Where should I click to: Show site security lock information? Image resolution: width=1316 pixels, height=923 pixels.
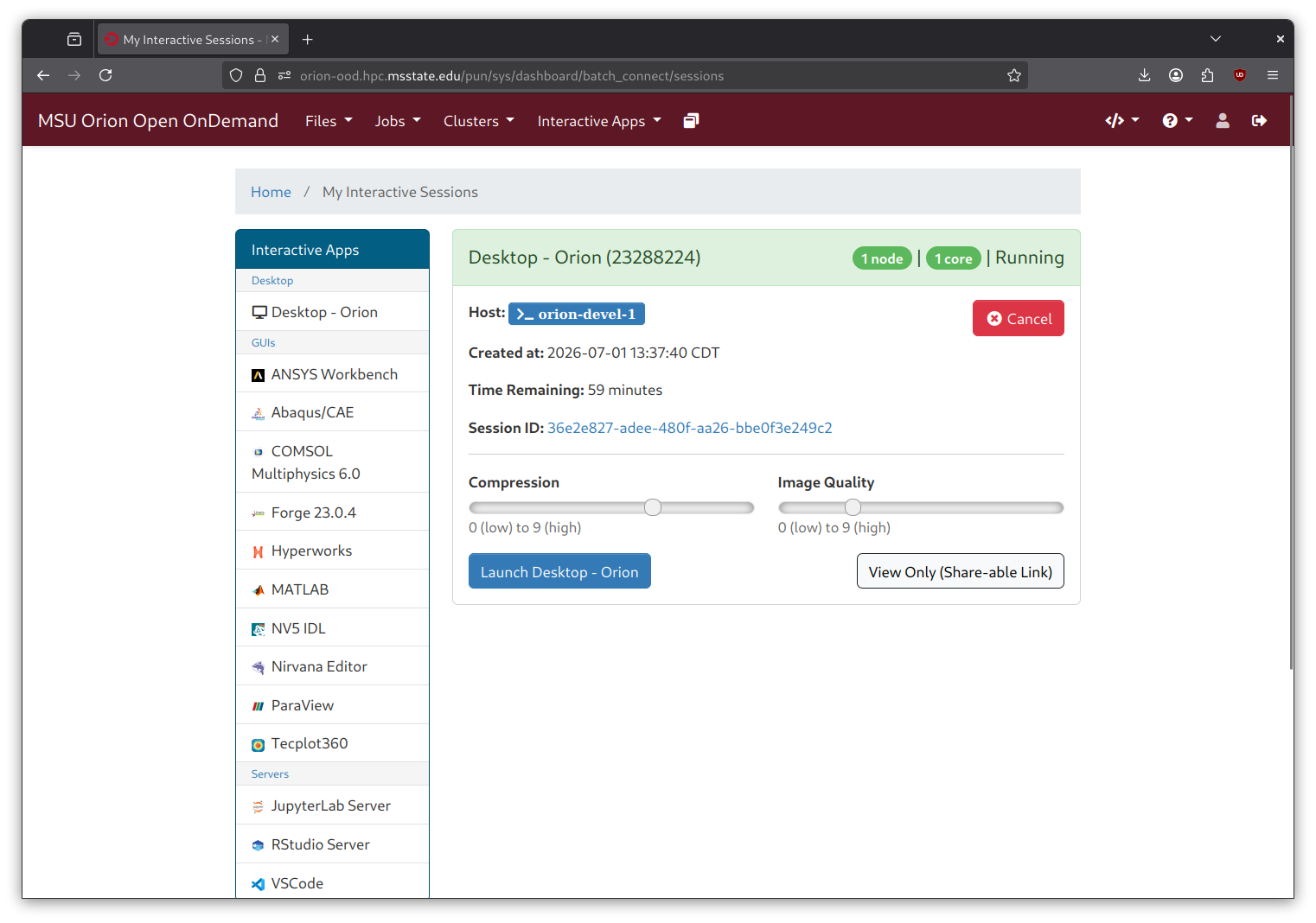pyautogui.click(x=259, y=75)
